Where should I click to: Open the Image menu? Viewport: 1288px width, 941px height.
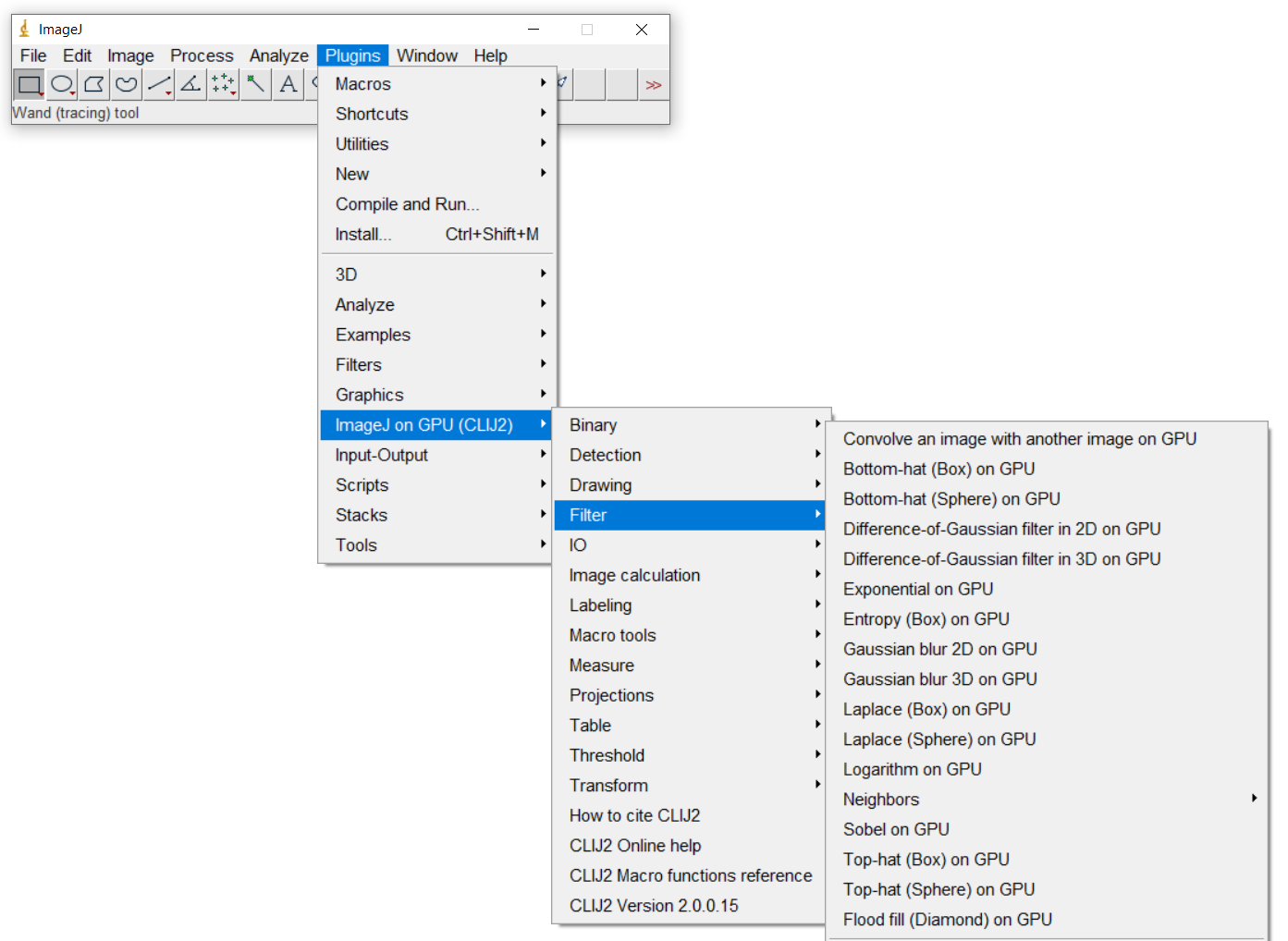pyautogui.click(x=130, y=55)
